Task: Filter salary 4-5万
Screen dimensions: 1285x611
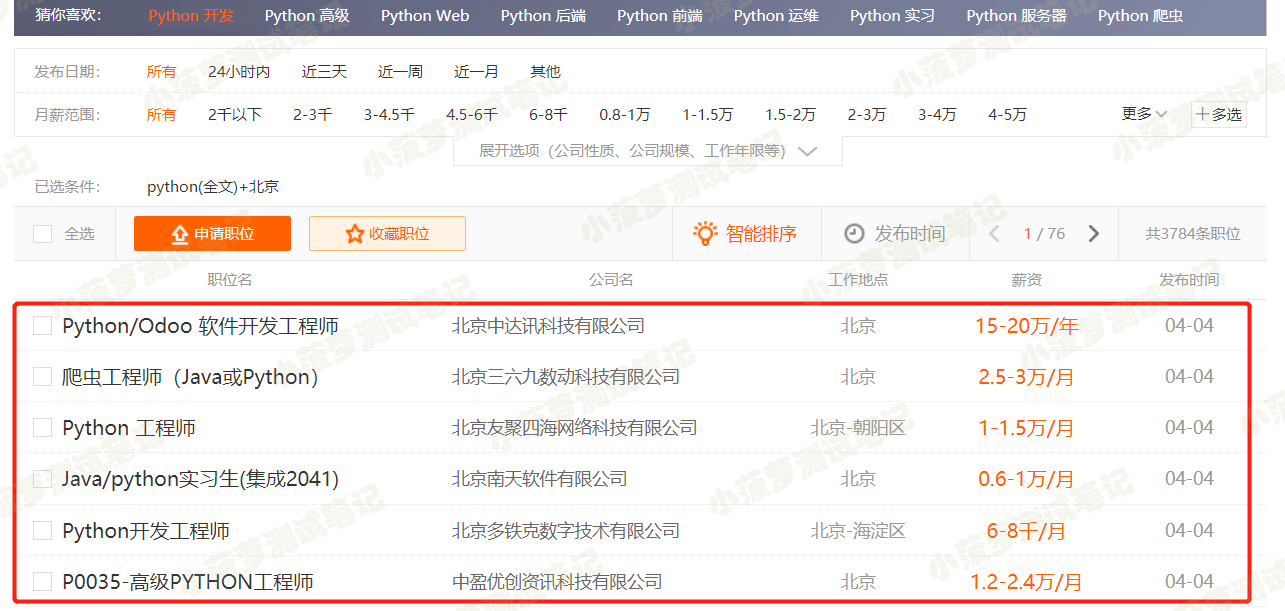Action: [x=1007, y=115]
